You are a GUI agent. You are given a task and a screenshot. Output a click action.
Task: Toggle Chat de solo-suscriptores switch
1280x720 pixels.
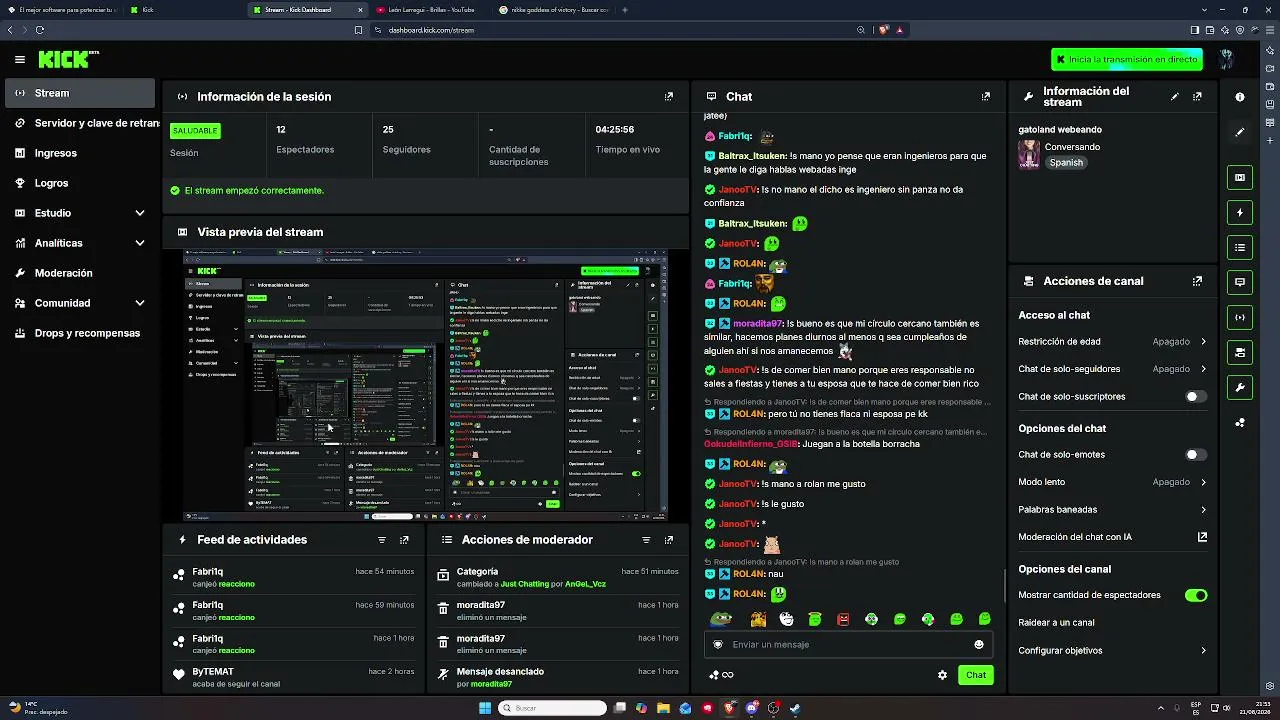tap(1195, 397)
